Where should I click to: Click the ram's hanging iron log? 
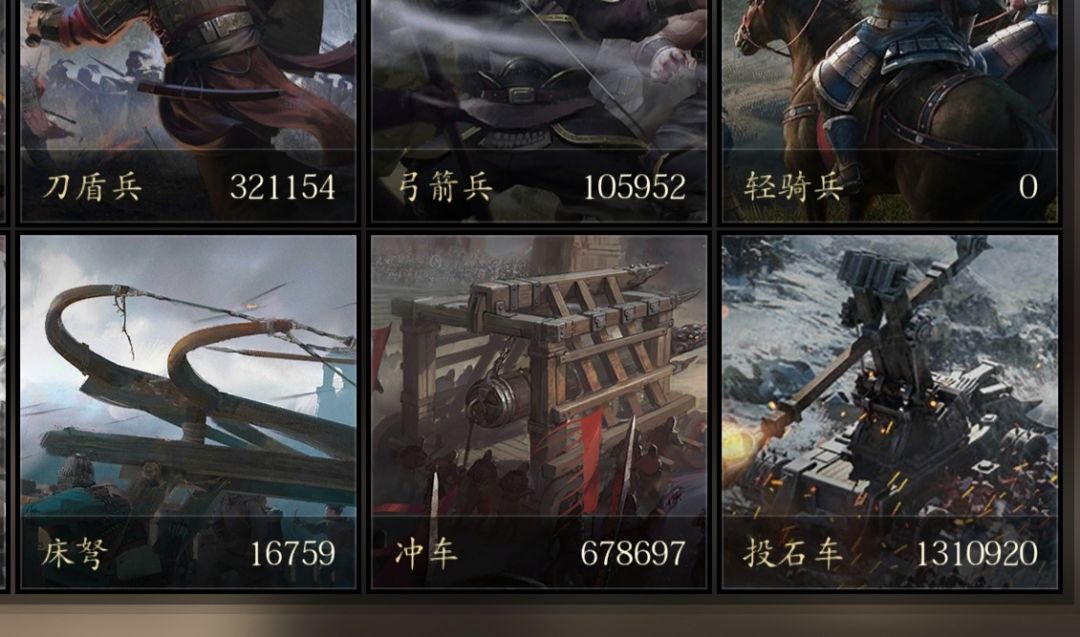499,397
